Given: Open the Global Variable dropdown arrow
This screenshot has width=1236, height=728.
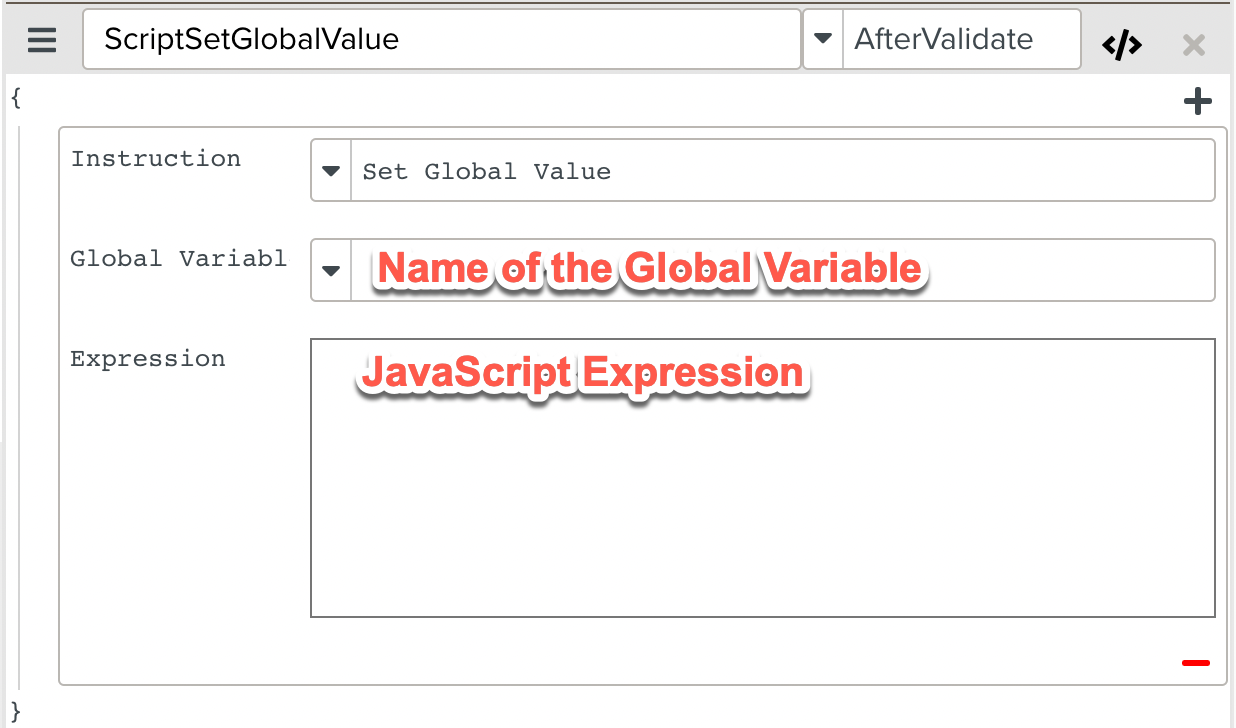Looking at the screenshot, I should 330,270.
